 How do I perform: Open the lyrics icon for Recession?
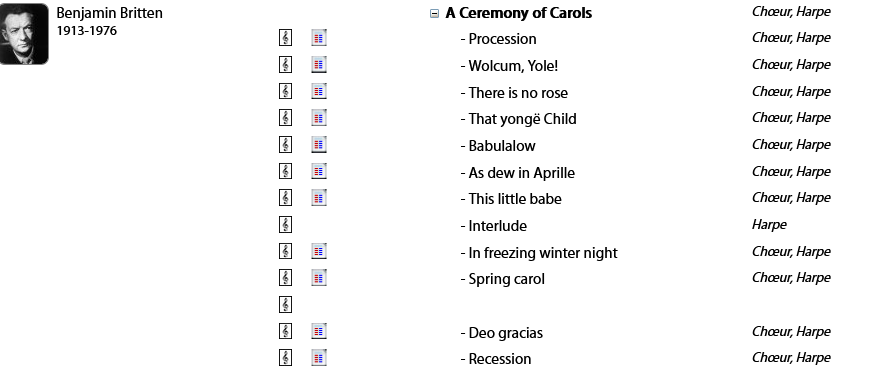(x=319, y=357)
